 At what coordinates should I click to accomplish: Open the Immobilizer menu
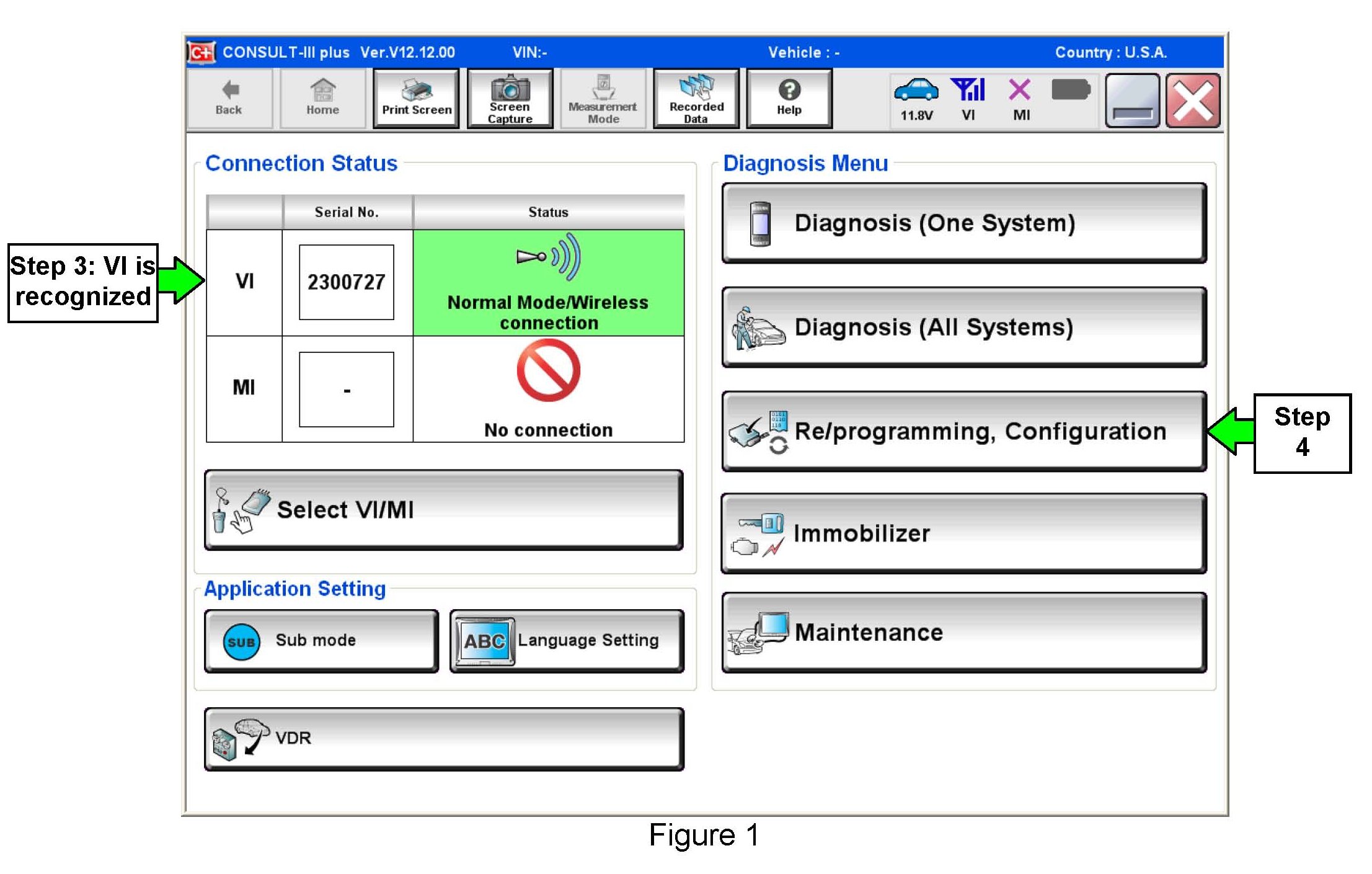point(963,533)
